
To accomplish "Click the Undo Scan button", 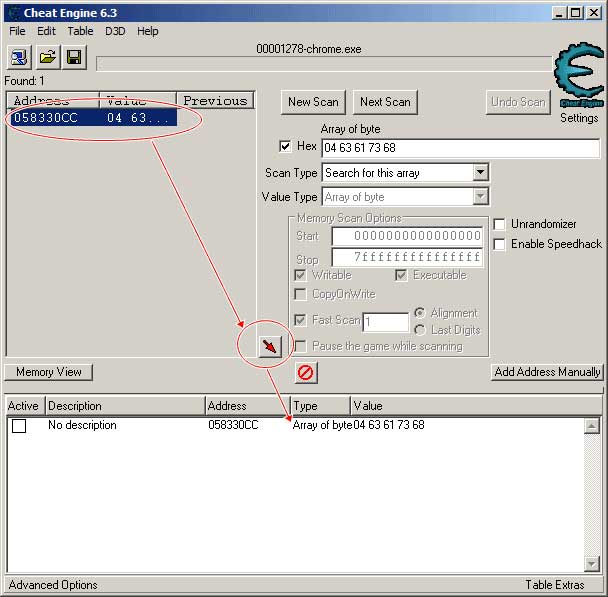I will point(518,102).
